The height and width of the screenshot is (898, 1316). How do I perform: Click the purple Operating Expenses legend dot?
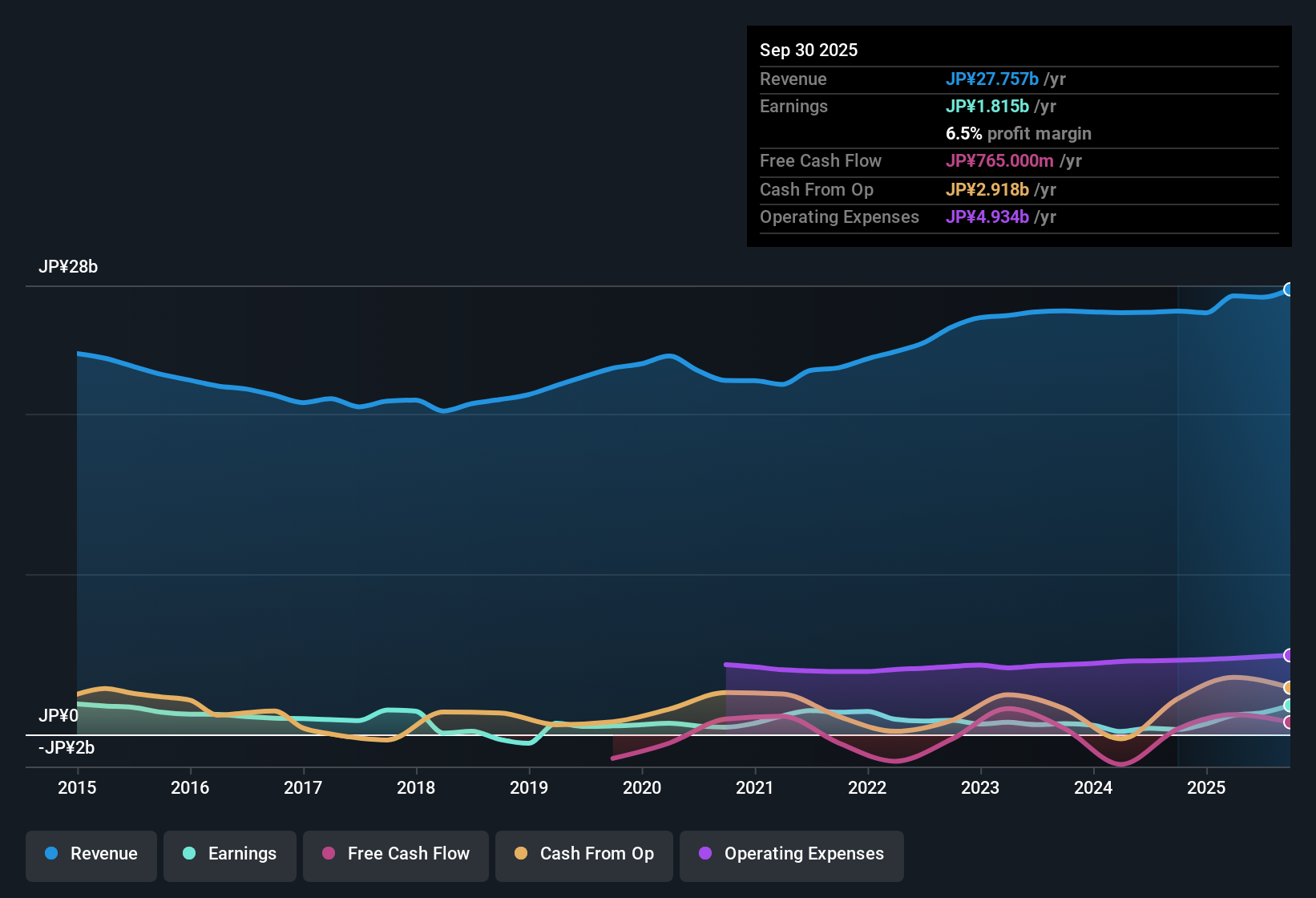704,854
